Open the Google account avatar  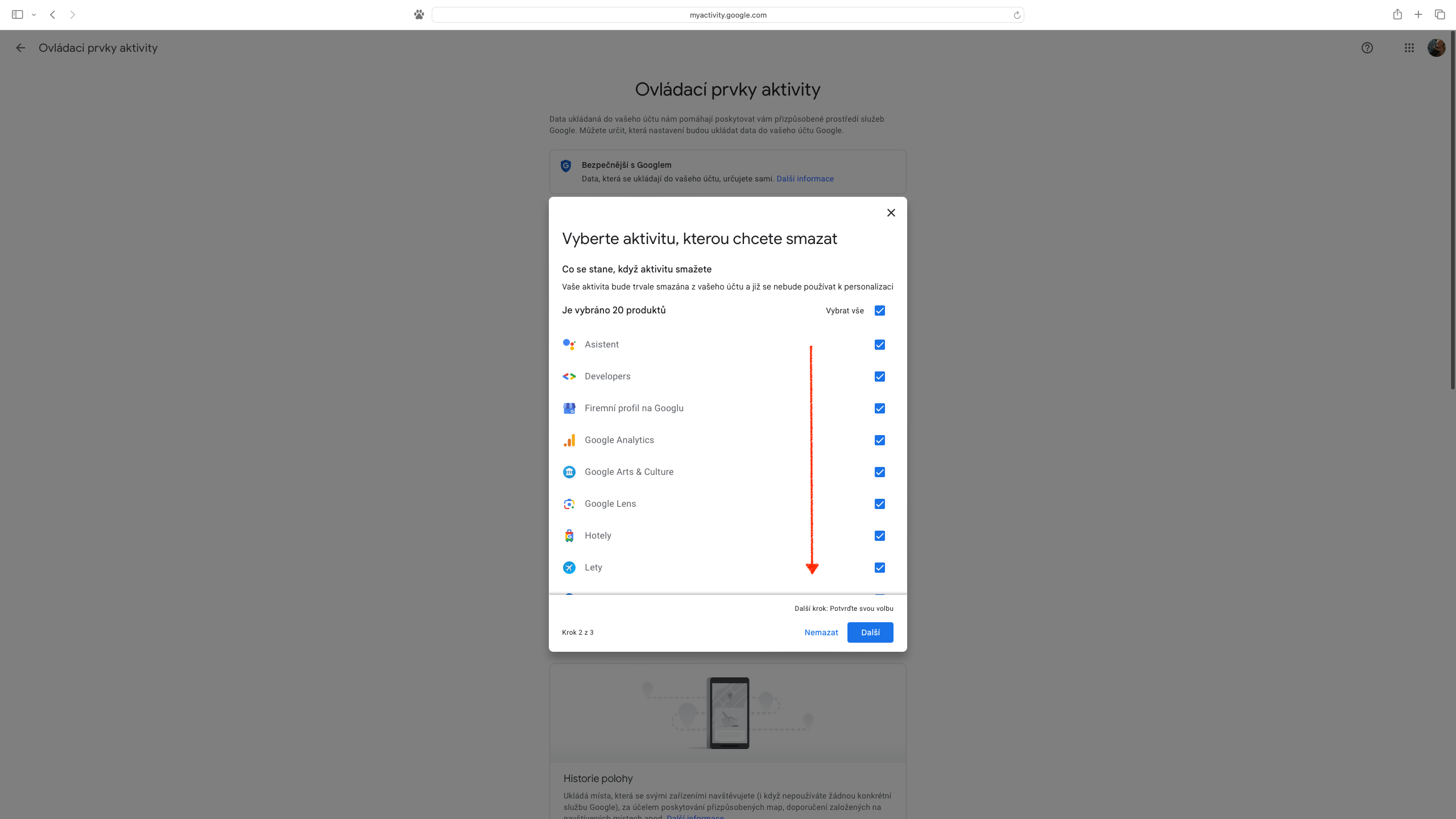[x=1436, y=48]
